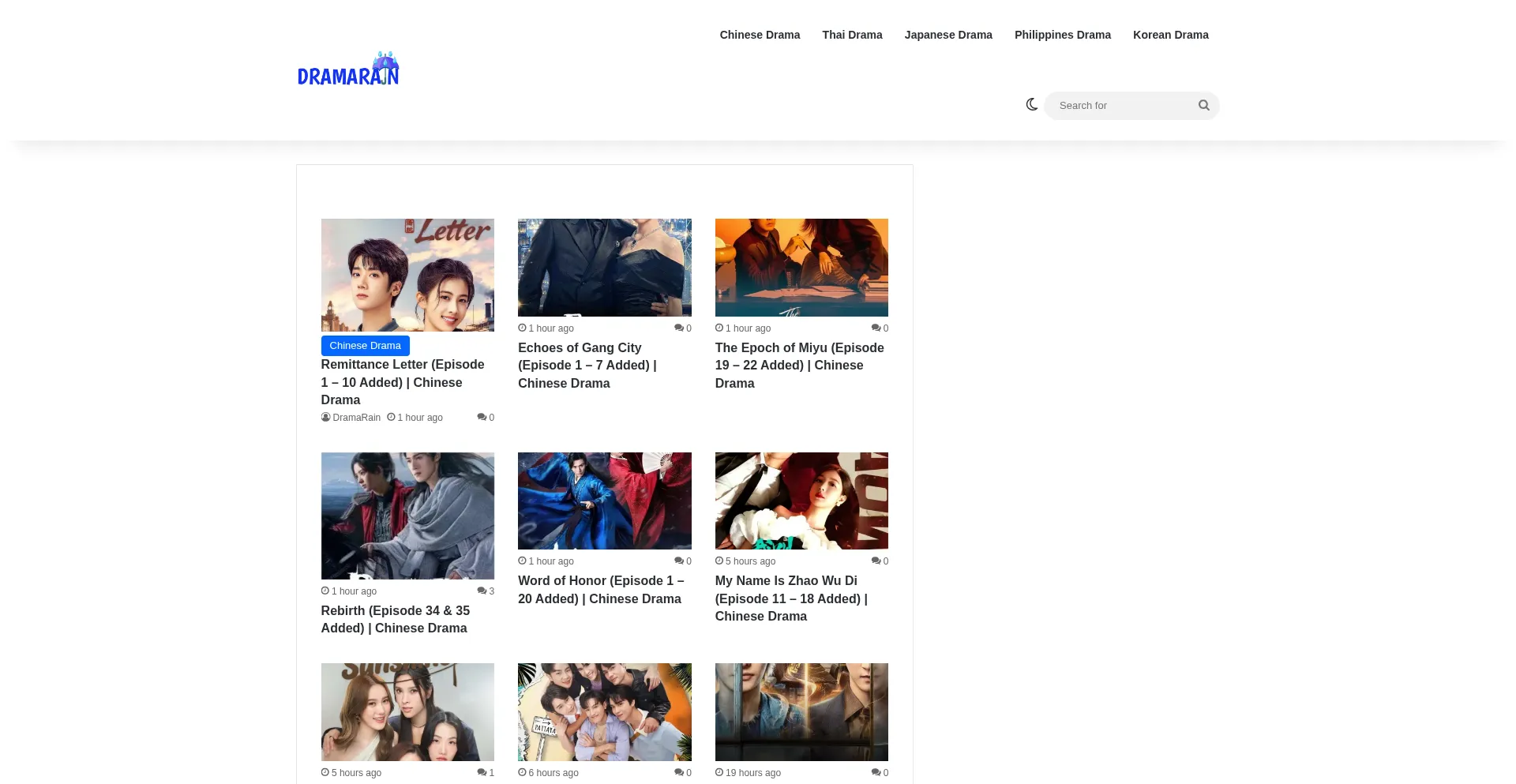This screenshot has height=784, width=1516.
Task: Open the Echoes of Gang City post title
Action: [587, 366]
